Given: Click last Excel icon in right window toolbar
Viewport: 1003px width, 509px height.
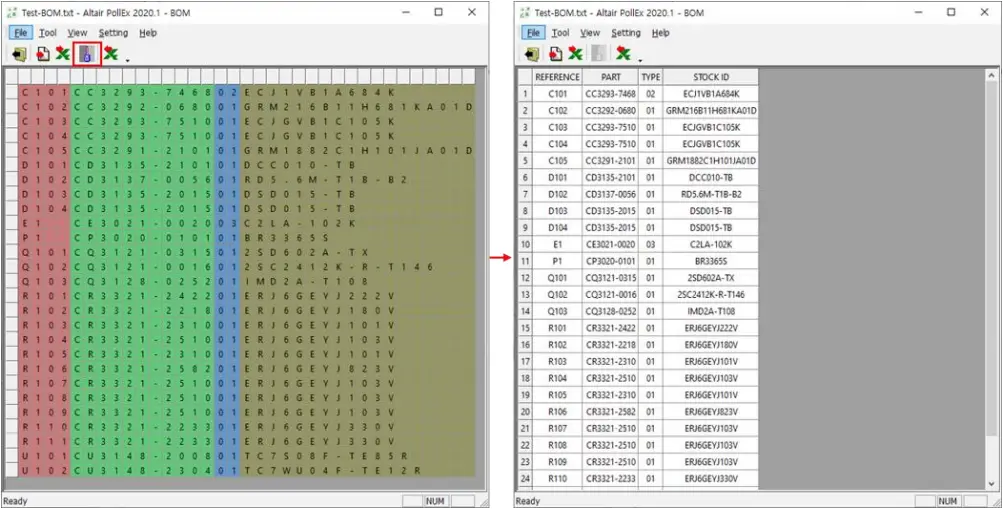Looking at the screenshot, I should coord(623,54).
